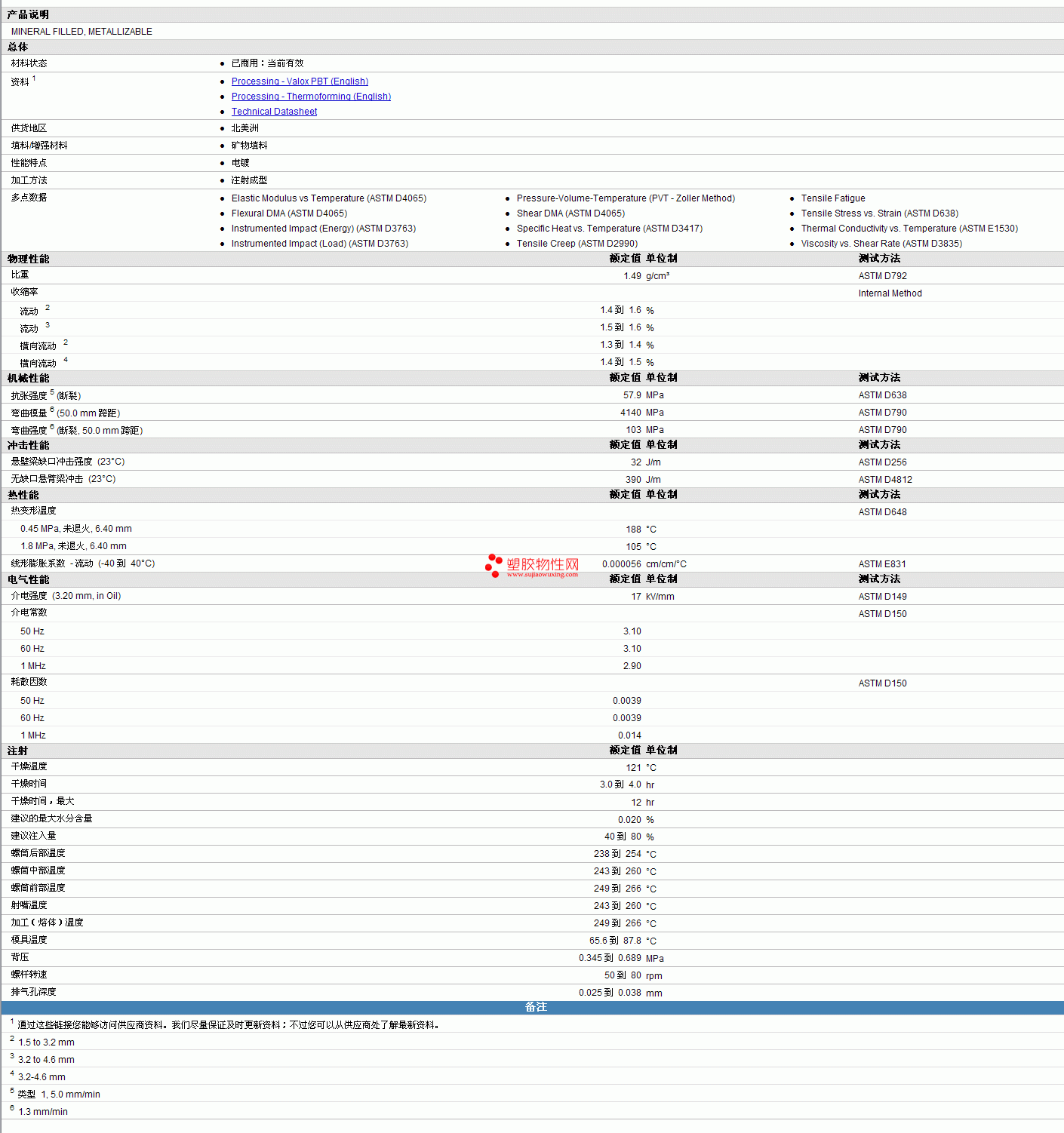Click Tensile Creep (ASTM D2990) entry
The height and width of the screenshot is (1133, 1064).
point(577,244)
